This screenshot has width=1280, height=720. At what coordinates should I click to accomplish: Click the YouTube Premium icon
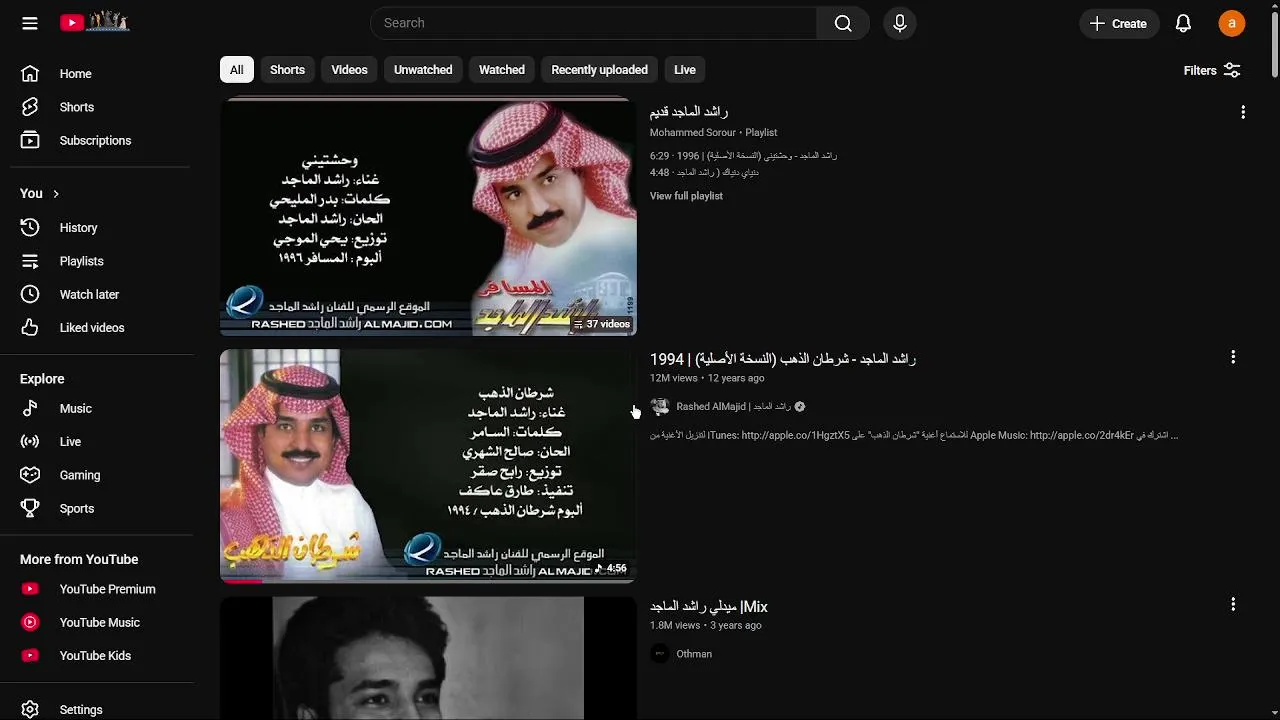pos(30,589)
